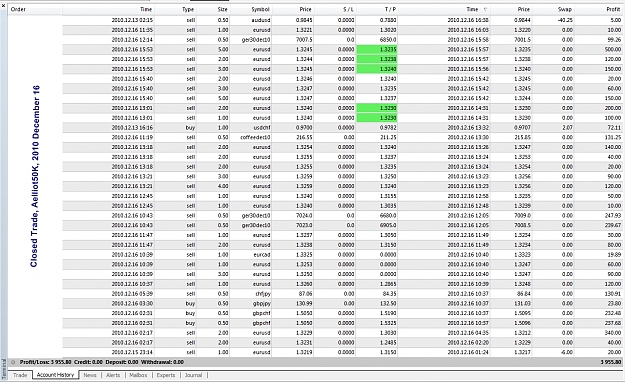Select the Account History tab

click(x=55, y=375)
